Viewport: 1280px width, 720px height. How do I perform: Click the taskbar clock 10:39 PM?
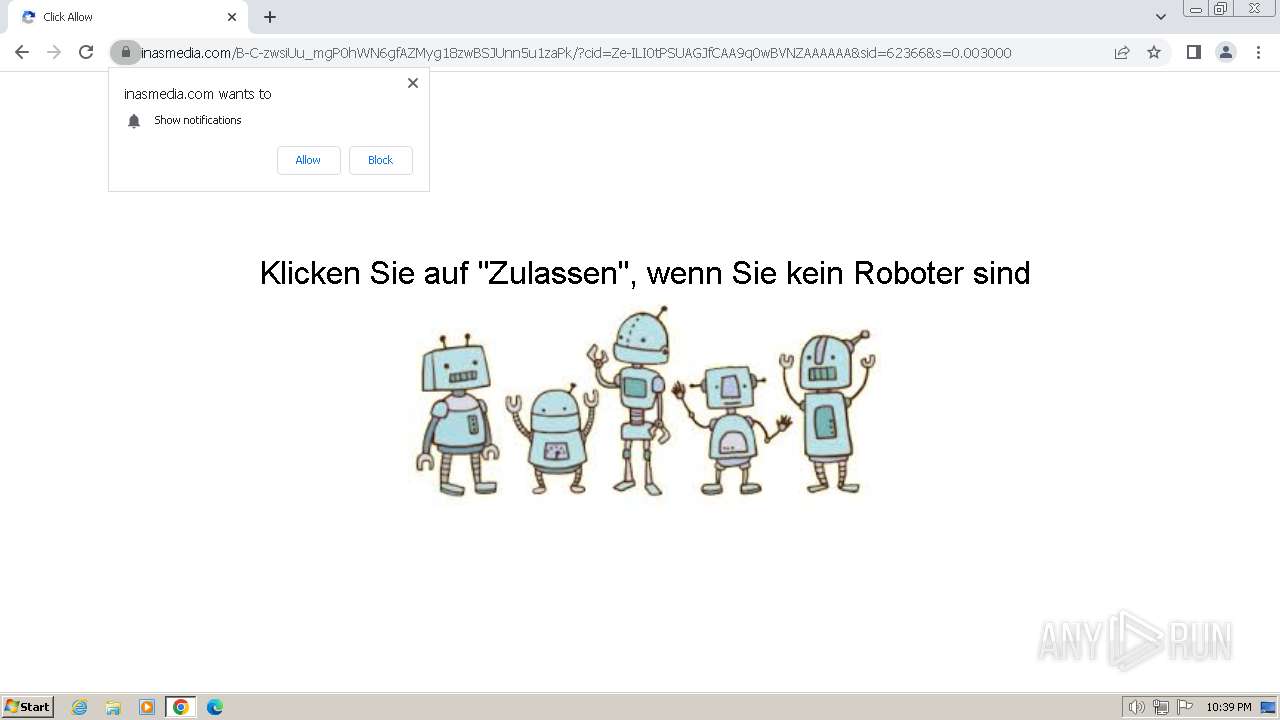click(x=1229, y=707)
